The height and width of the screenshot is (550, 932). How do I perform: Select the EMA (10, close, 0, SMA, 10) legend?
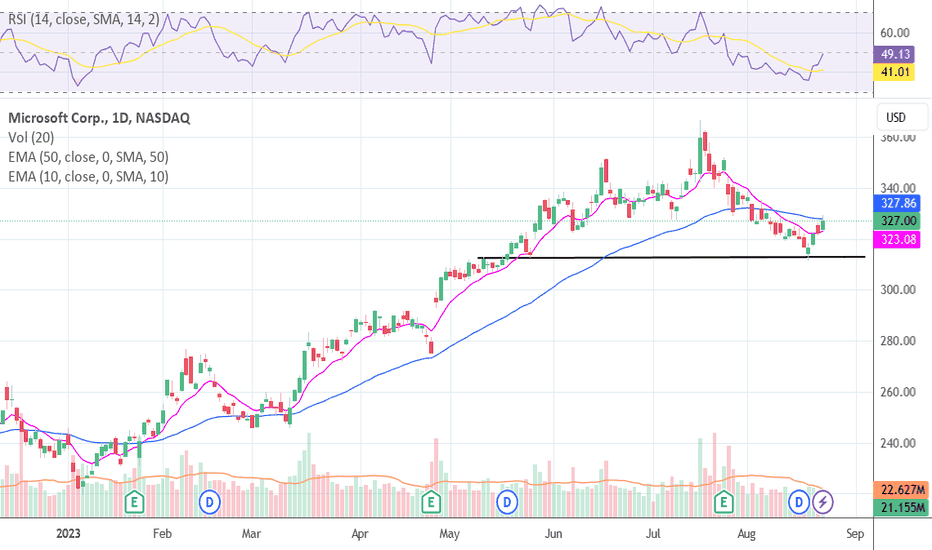88,177
